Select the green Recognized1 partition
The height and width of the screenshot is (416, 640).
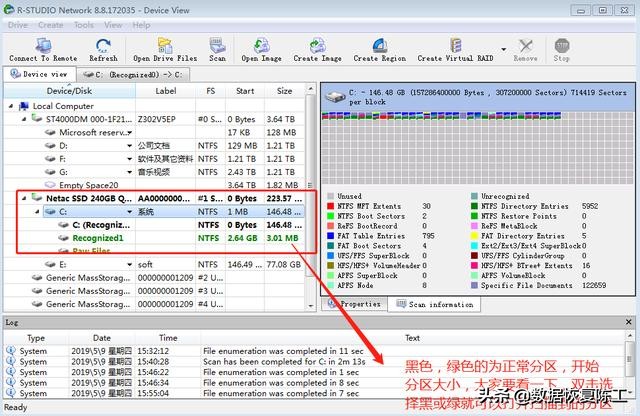[98, 238]
